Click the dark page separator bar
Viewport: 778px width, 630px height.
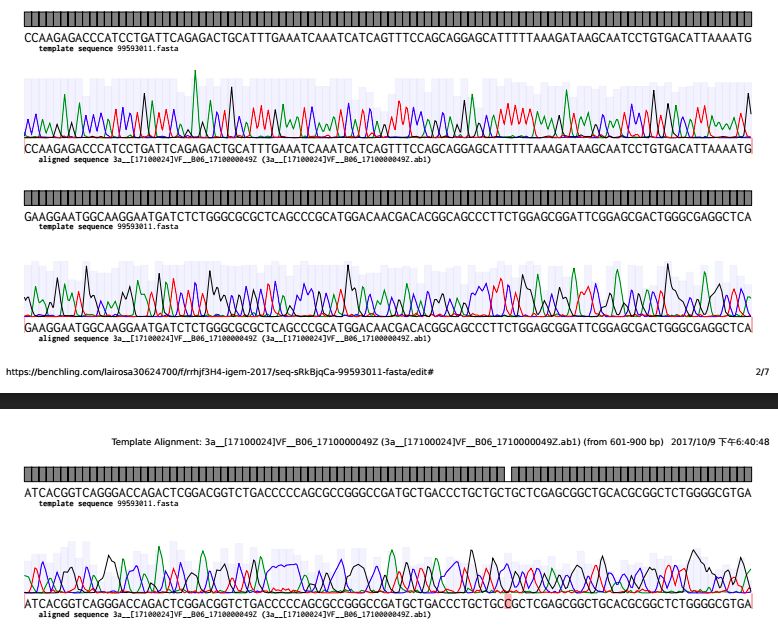click(388, 400)
